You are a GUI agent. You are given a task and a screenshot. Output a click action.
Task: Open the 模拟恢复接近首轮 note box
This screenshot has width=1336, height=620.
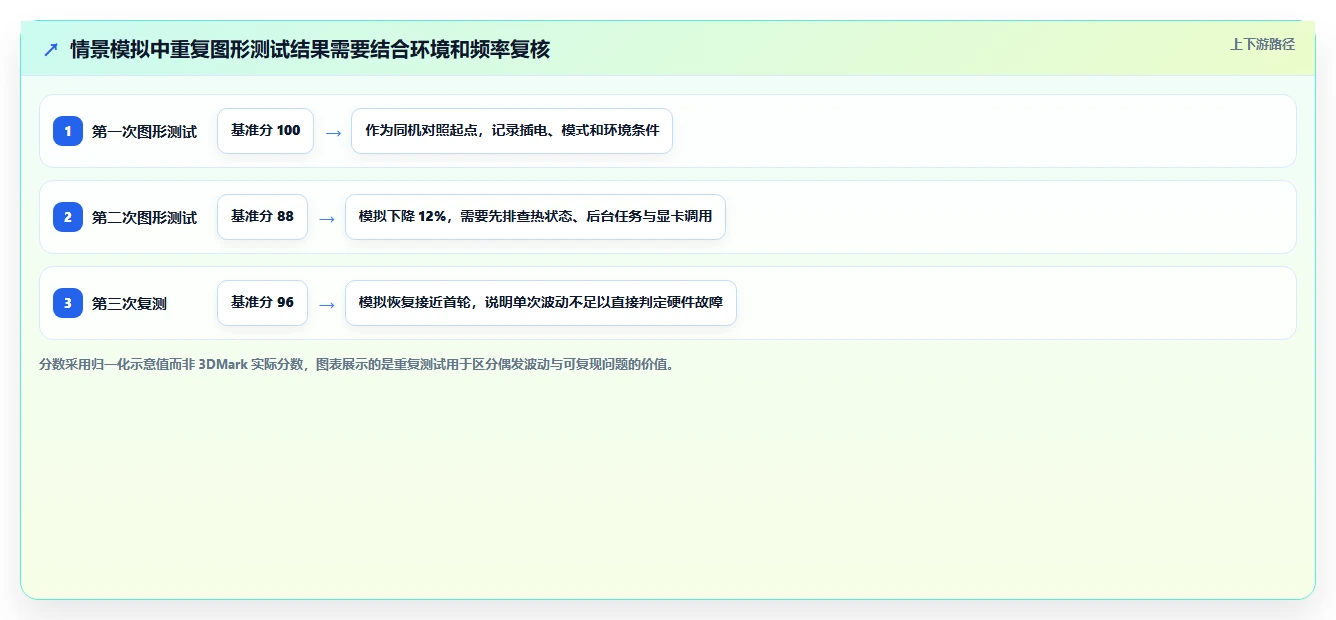541,303
